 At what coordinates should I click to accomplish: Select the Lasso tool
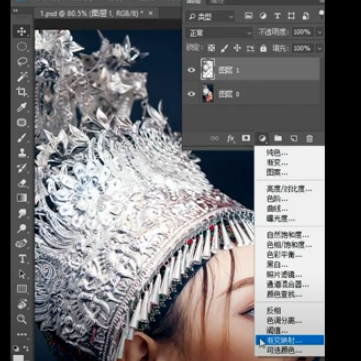[22, 62]
